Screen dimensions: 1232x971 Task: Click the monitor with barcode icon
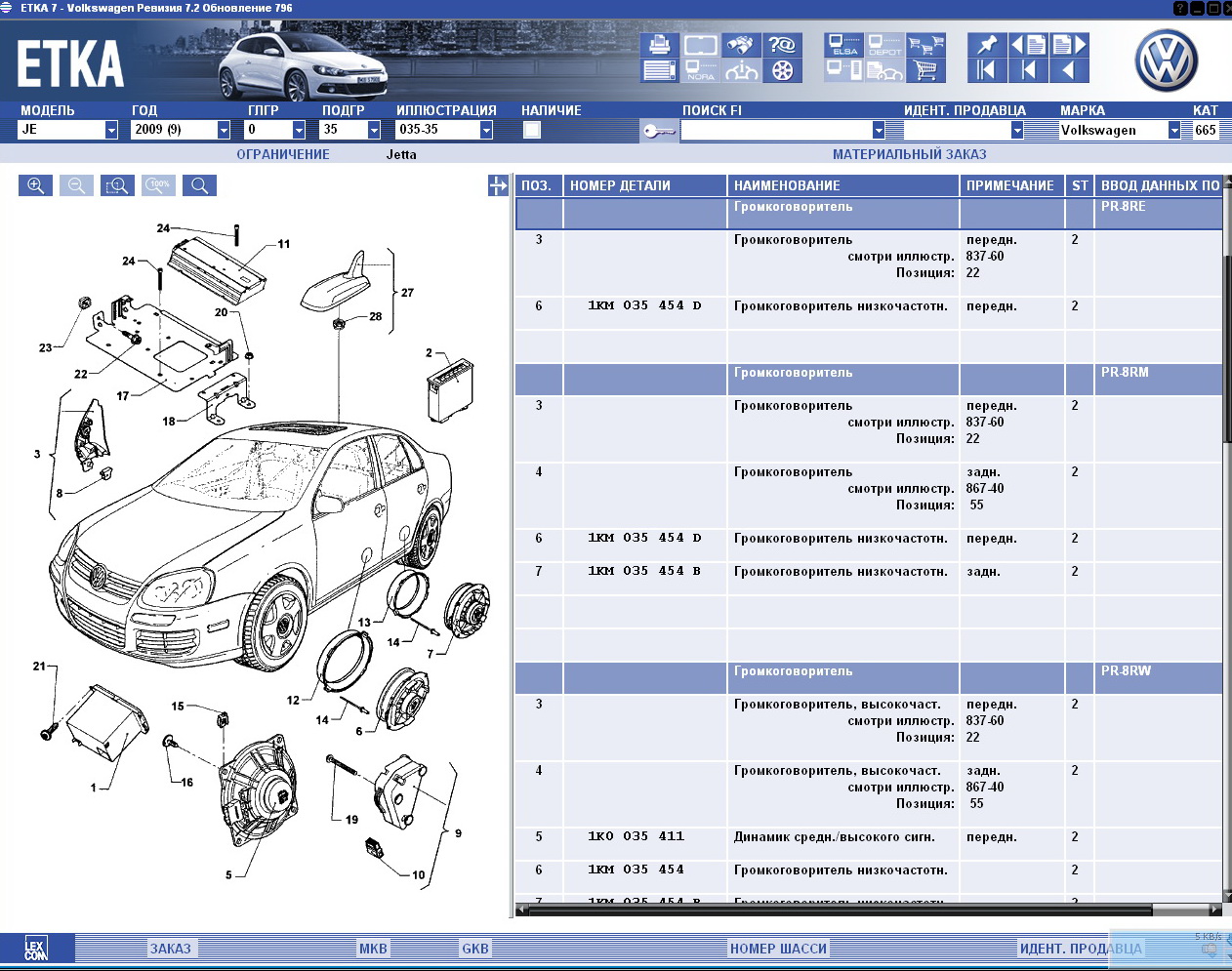pos(844,70)
